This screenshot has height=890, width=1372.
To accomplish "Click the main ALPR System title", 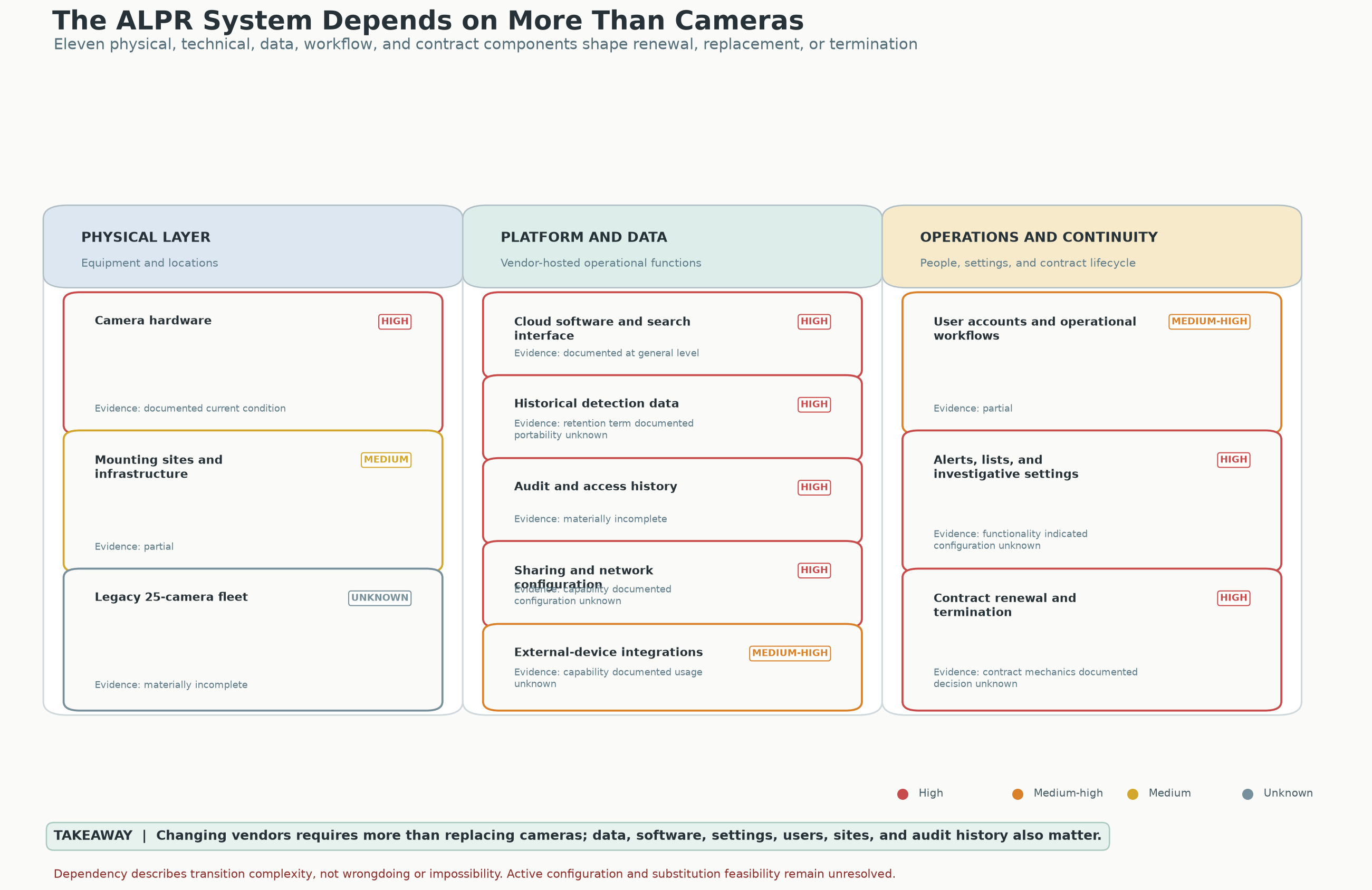I will coord(428,21).
